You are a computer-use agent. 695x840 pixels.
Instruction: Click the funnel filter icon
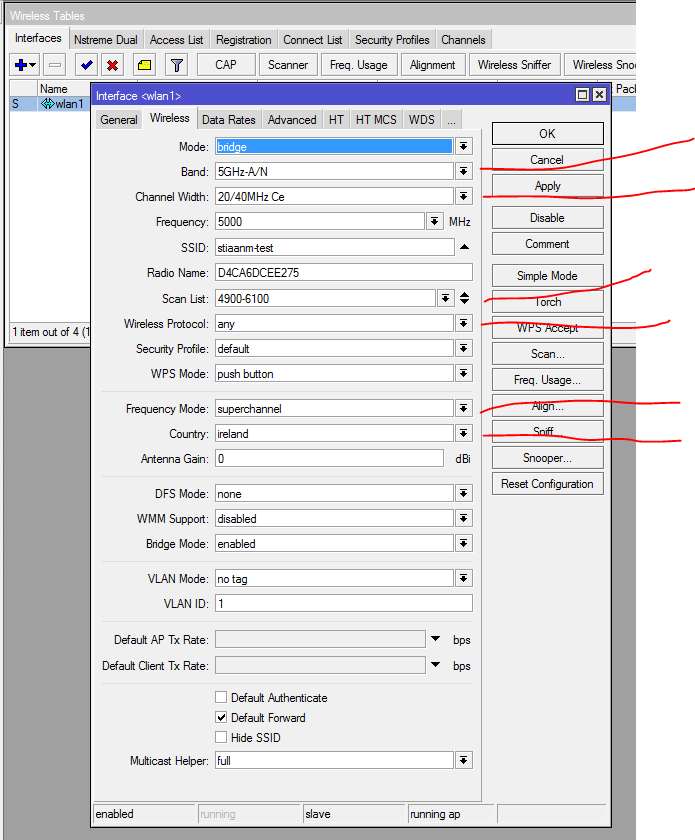(176, 65)
